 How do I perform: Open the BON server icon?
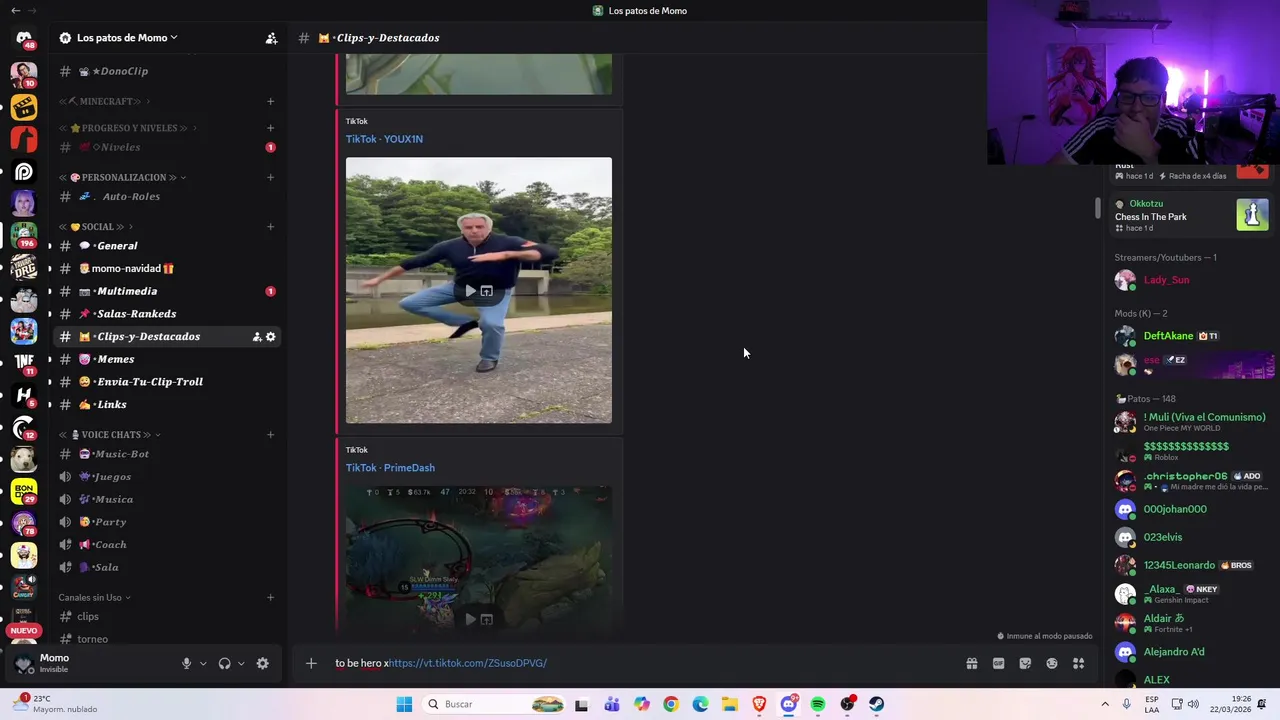pyautogui.click(x=24, y=491)
